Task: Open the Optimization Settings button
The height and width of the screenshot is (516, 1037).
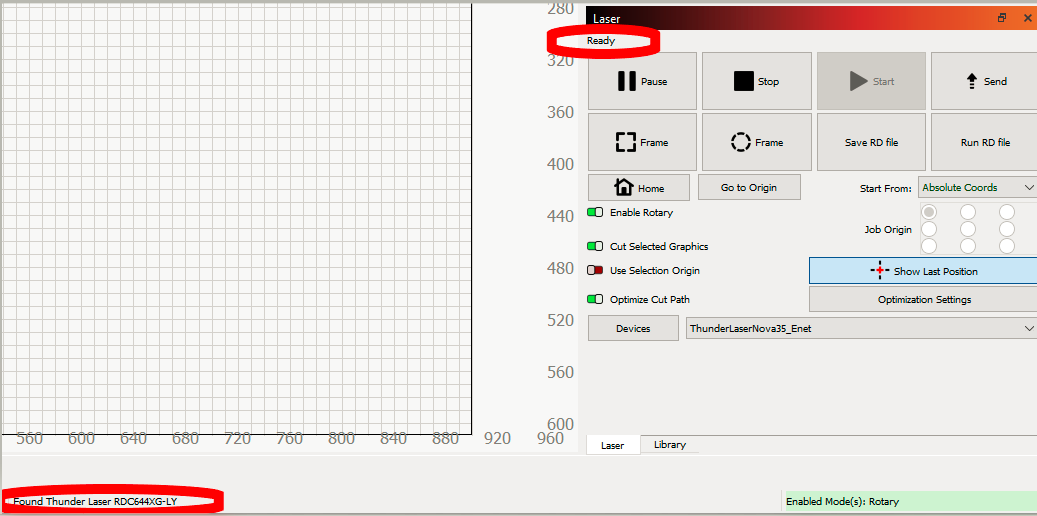Action: 922,300
